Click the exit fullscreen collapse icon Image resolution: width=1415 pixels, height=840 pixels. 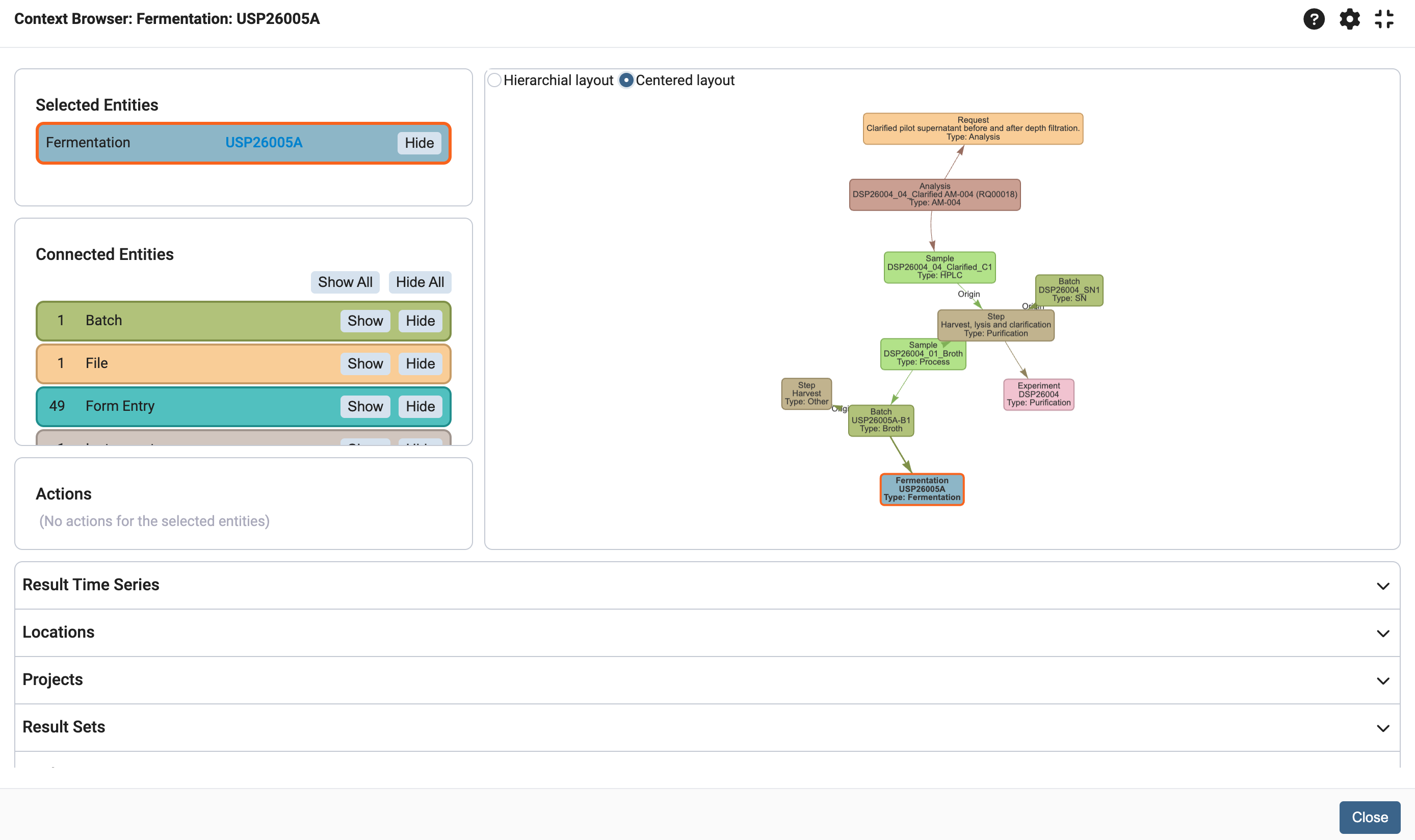pyautogui.click(x=1384, y=19)
